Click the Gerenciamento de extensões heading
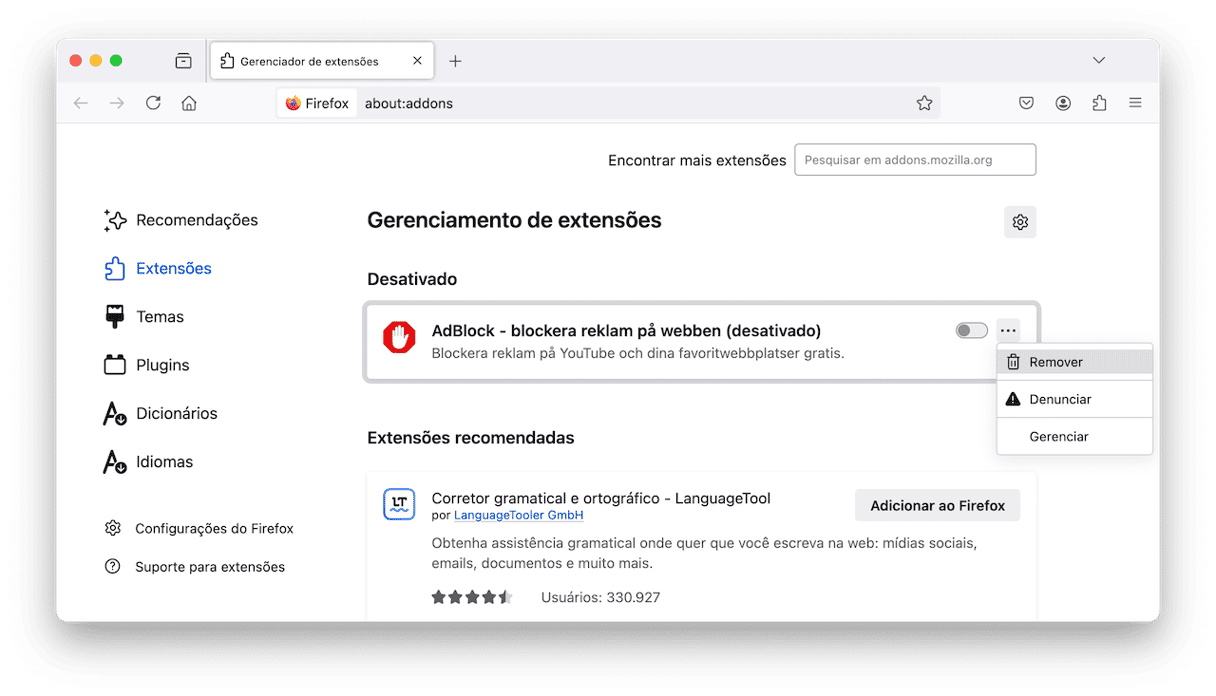The width and height of the screenshot is (1216, 696). 514,220
